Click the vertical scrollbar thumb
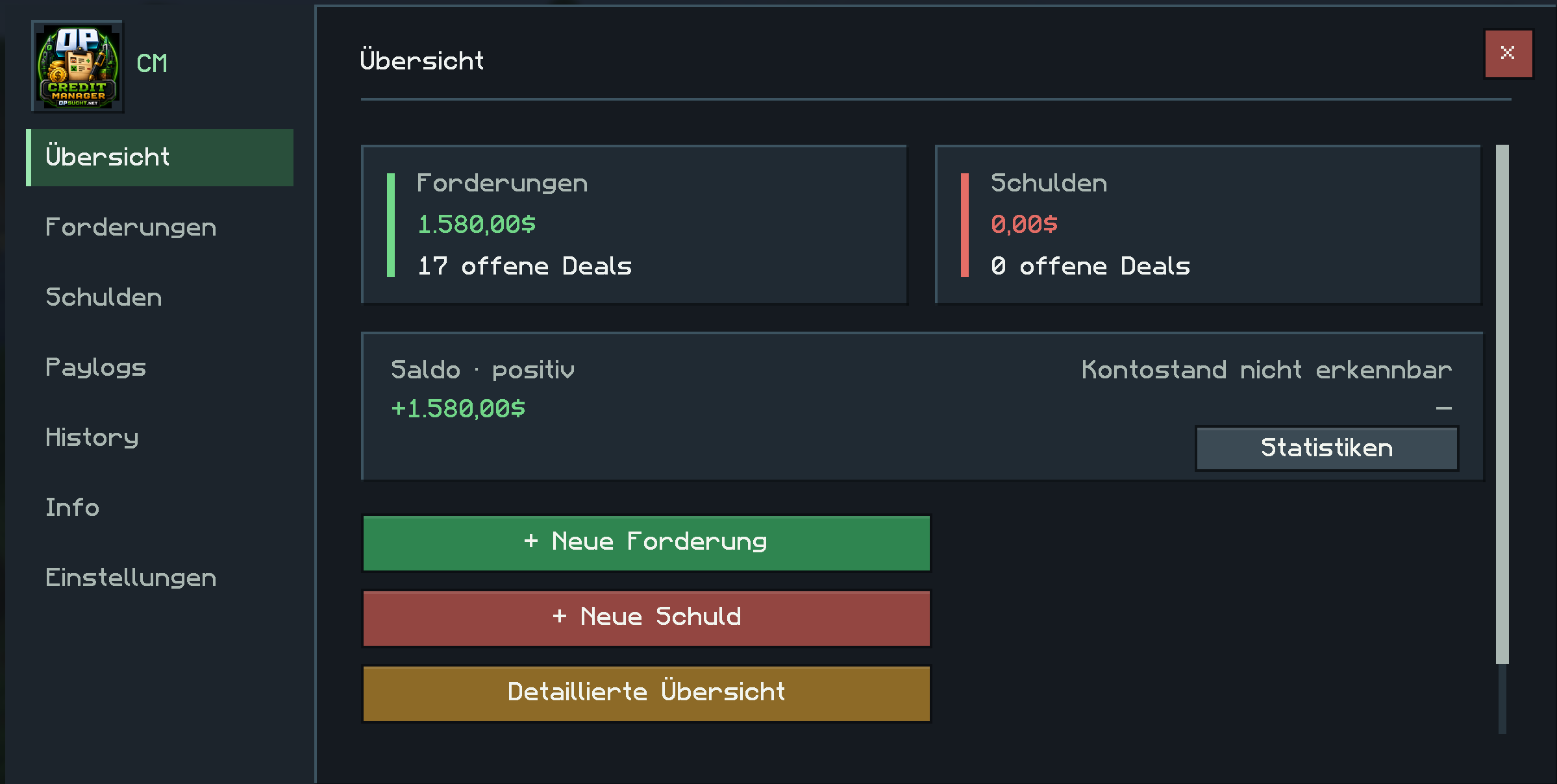Image resolution: width=1557 pixels, height=784 pixels. 1502,404
